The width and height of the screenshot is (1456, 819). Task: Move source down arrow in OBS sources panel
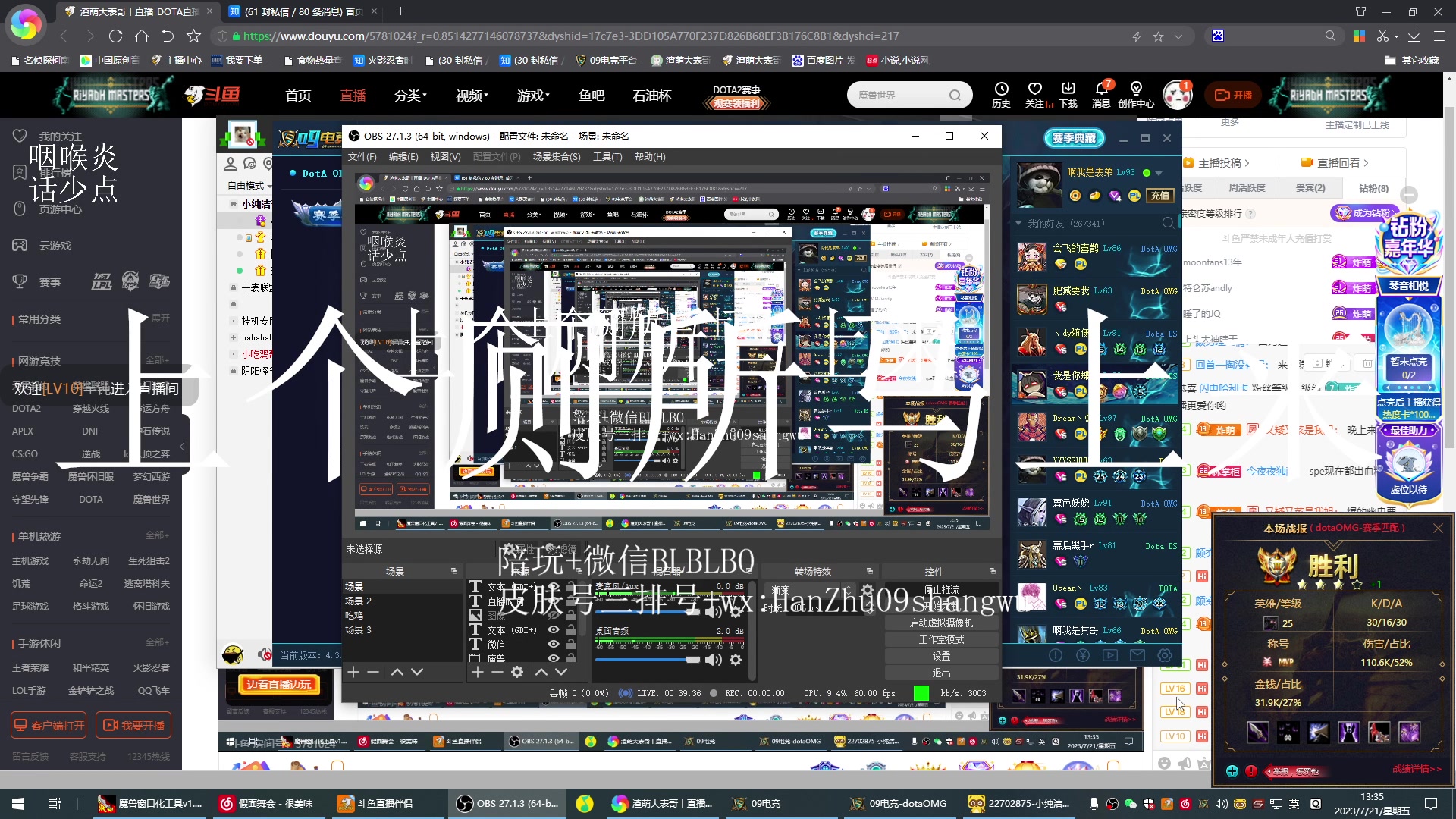[x=561, y=672]
